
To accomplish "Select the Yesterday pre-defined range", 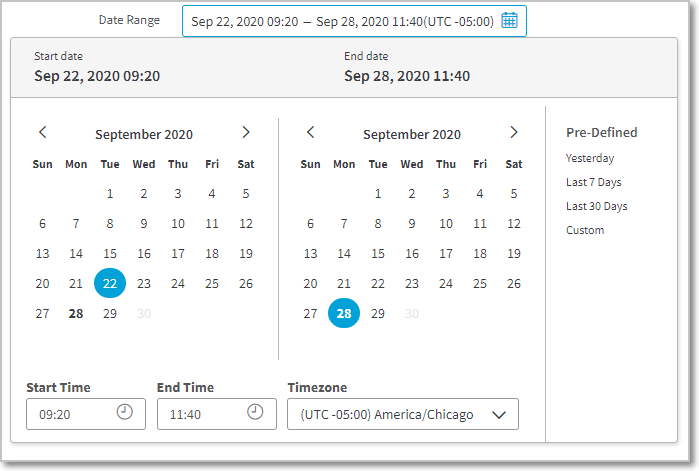I will tap(590, 158).
